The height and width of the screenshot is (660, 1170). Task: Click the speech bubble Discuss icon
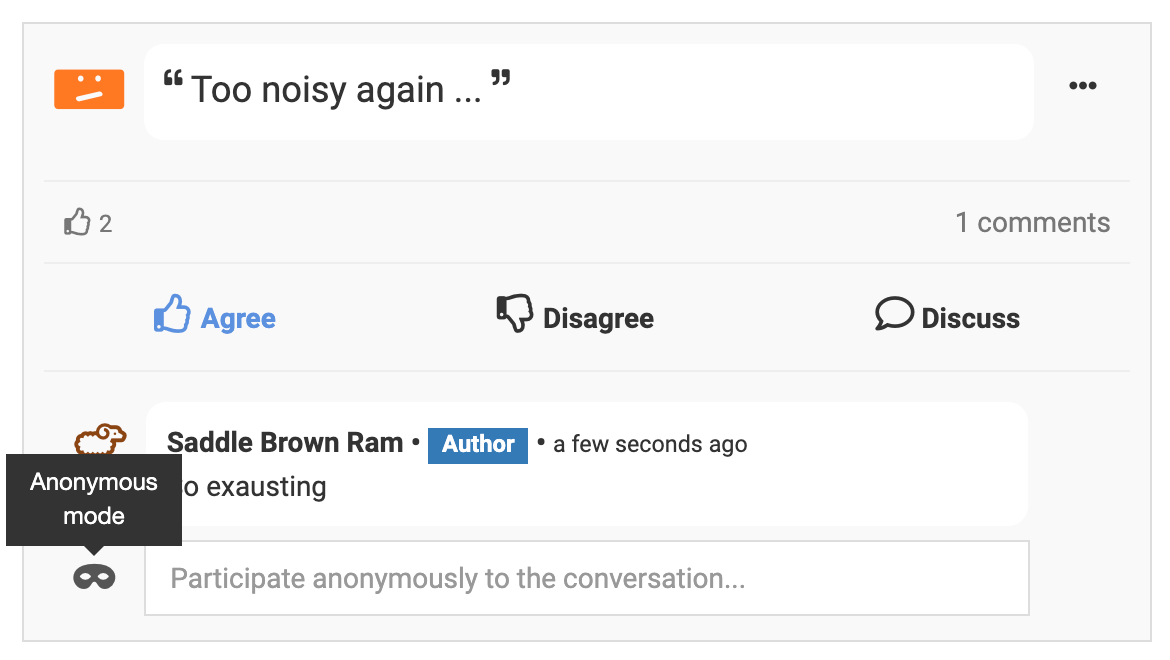pos(894,314)
